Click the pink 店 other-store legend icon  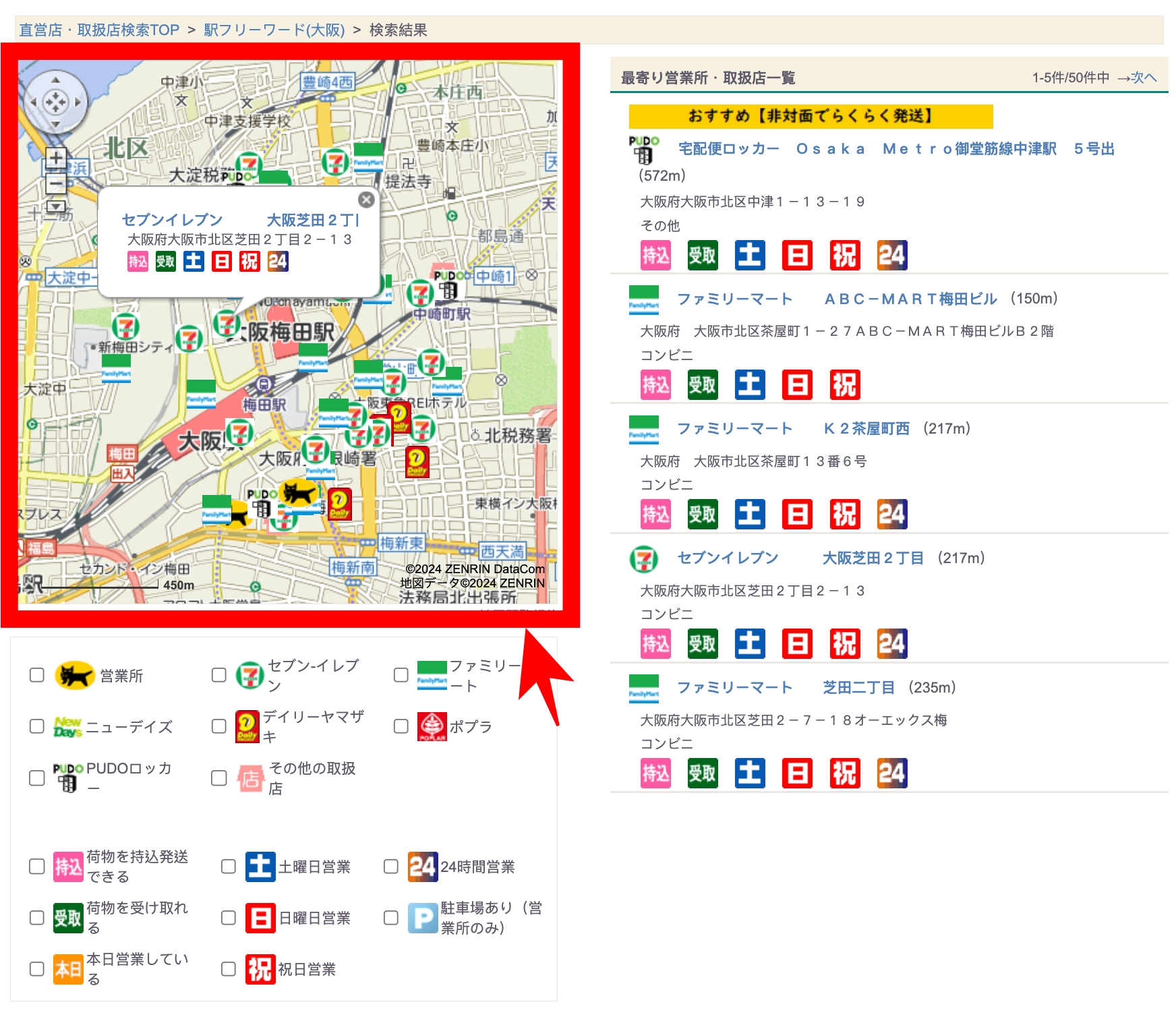tap(250, 778)
